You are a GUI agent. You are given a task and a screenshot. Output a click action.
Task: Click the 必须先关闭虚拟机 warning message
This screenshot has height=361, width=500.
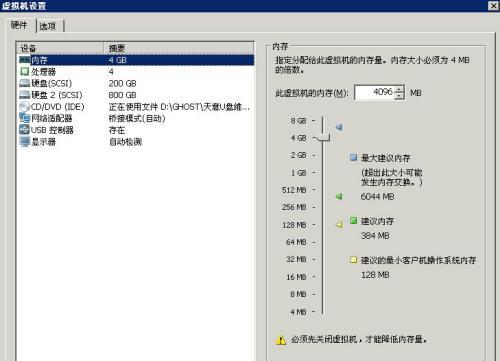coord(359,339)
